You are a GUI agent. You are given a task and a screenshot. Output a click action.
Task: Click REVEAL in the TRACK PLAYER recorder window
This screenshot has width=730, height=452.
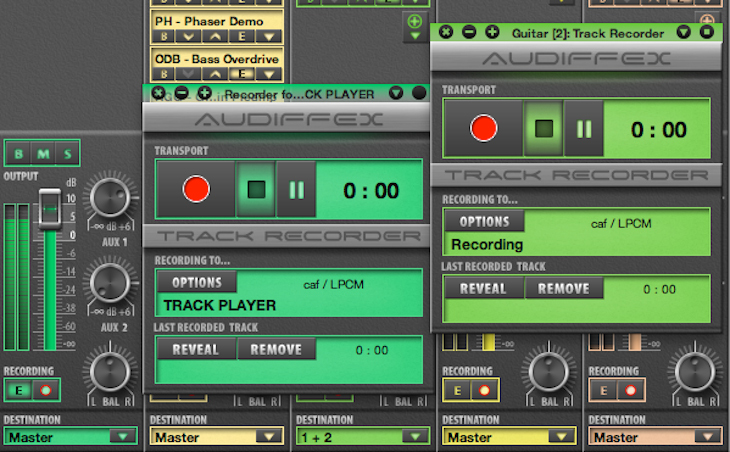pos(196,350)
